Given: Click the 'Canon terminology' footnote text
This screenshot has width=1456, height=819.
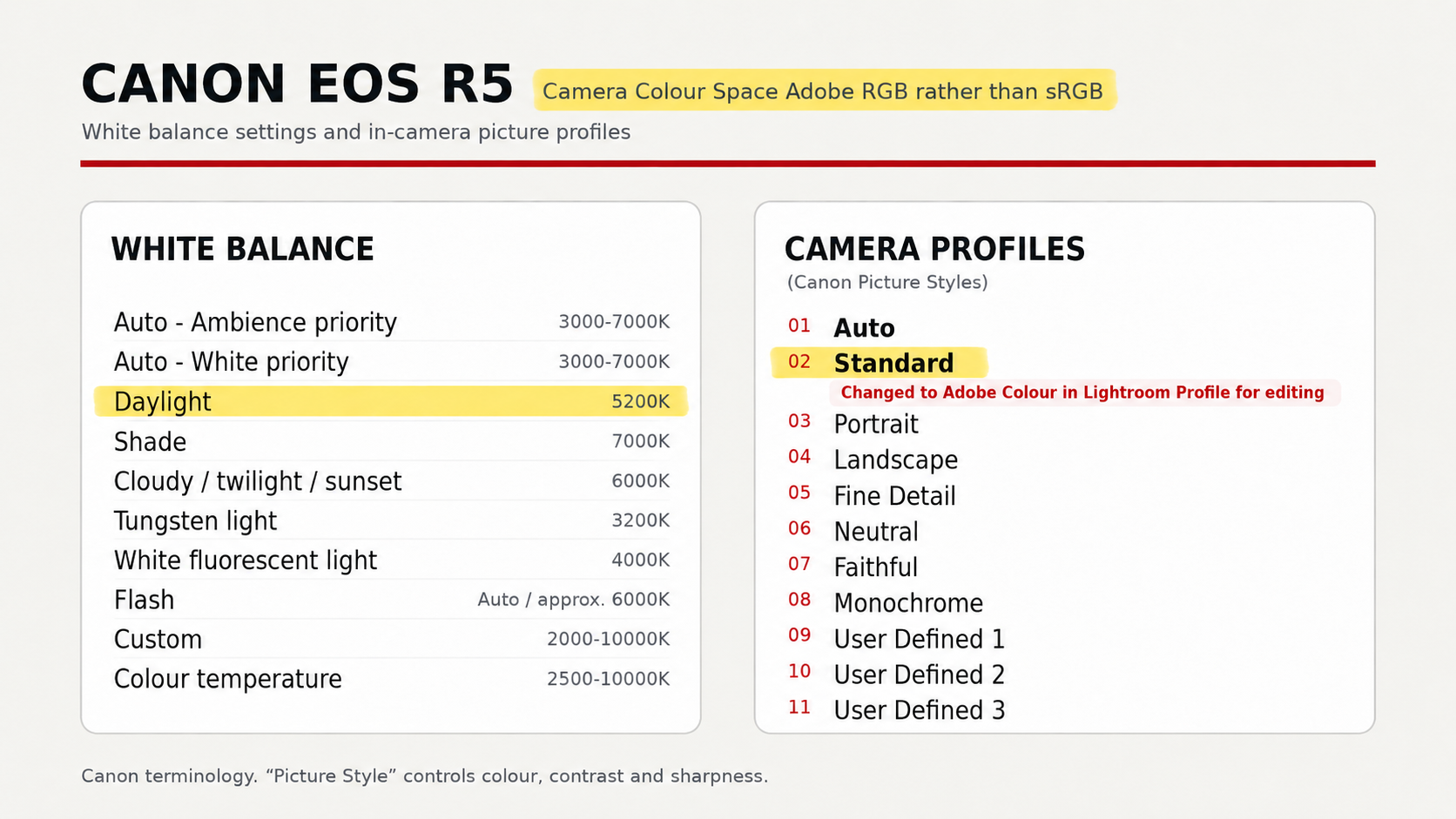Looking at the screenshot, I should (424, 776).
